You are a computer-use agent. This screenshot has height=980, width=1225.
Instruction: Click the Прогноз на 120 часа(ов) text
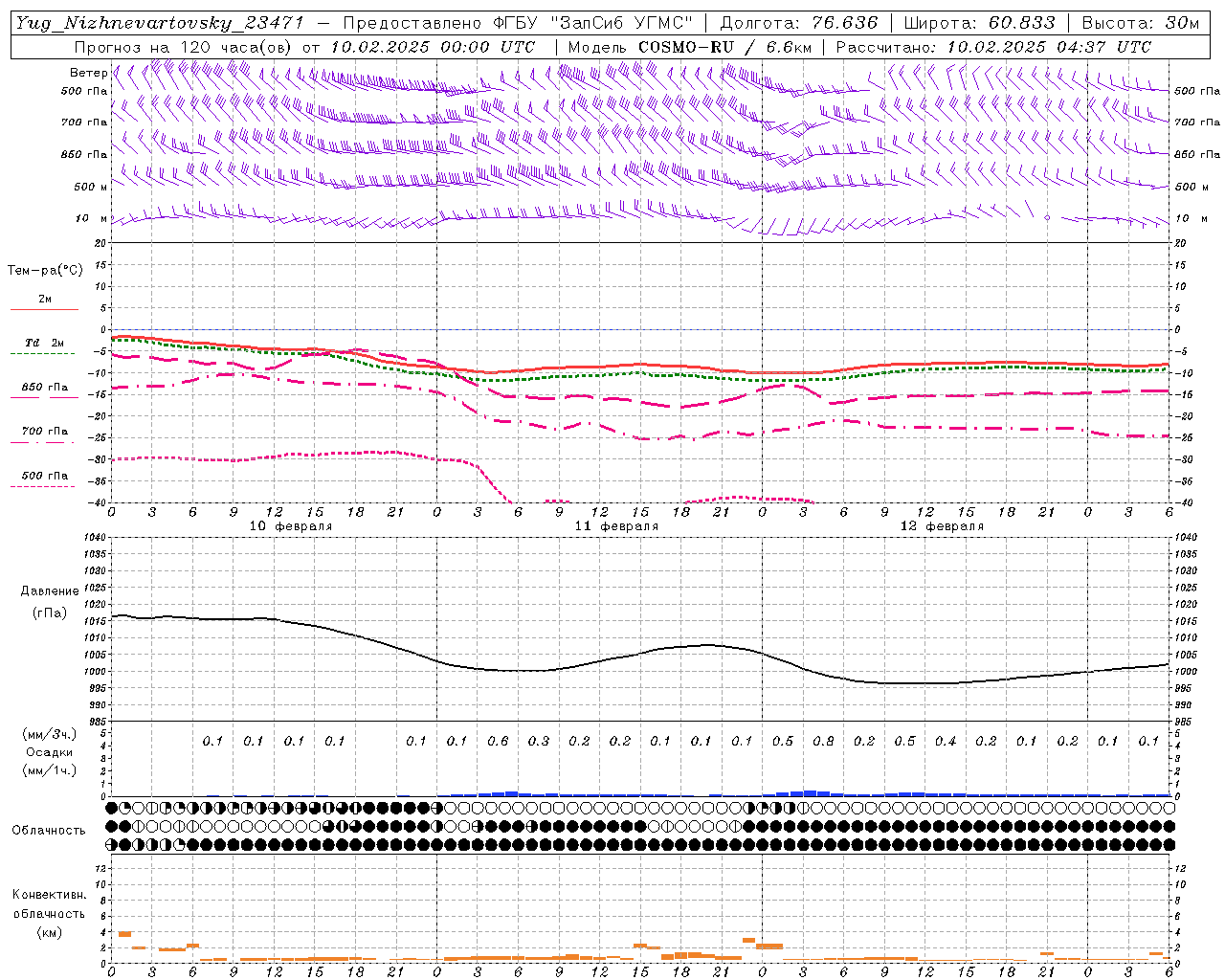[185, 47]
